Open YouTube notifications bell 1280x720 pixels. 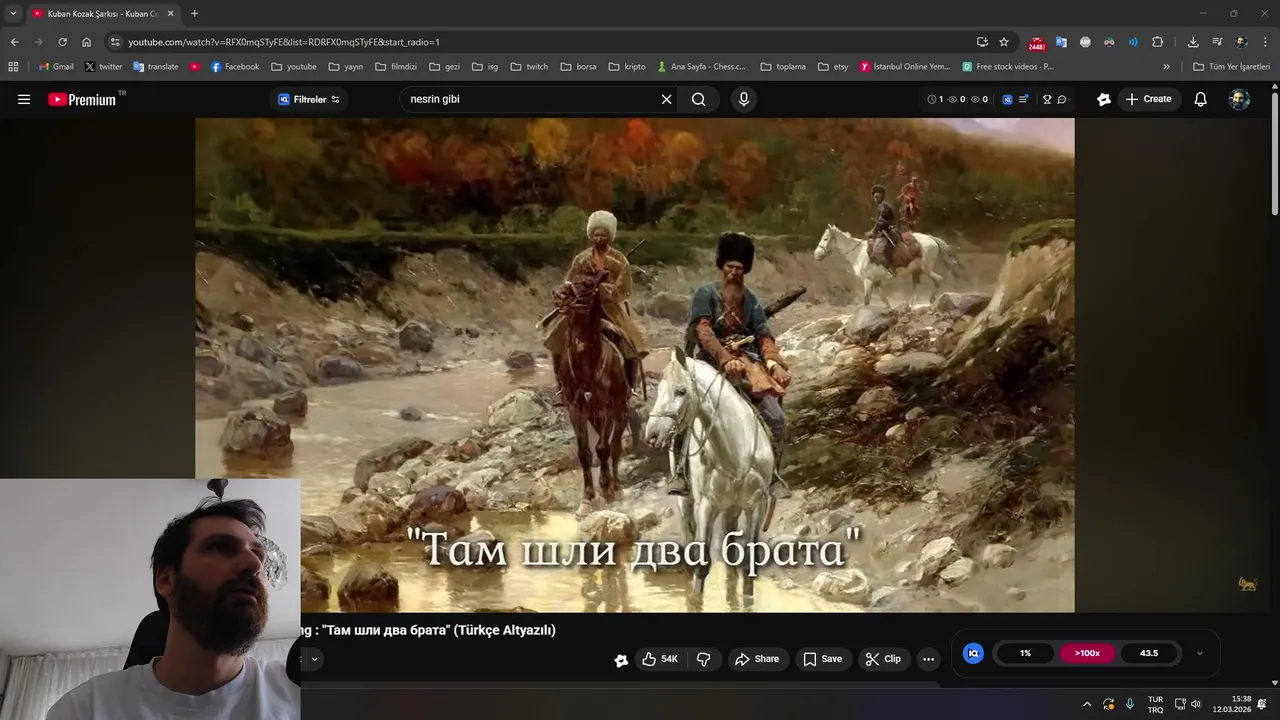pos(1201,99)
